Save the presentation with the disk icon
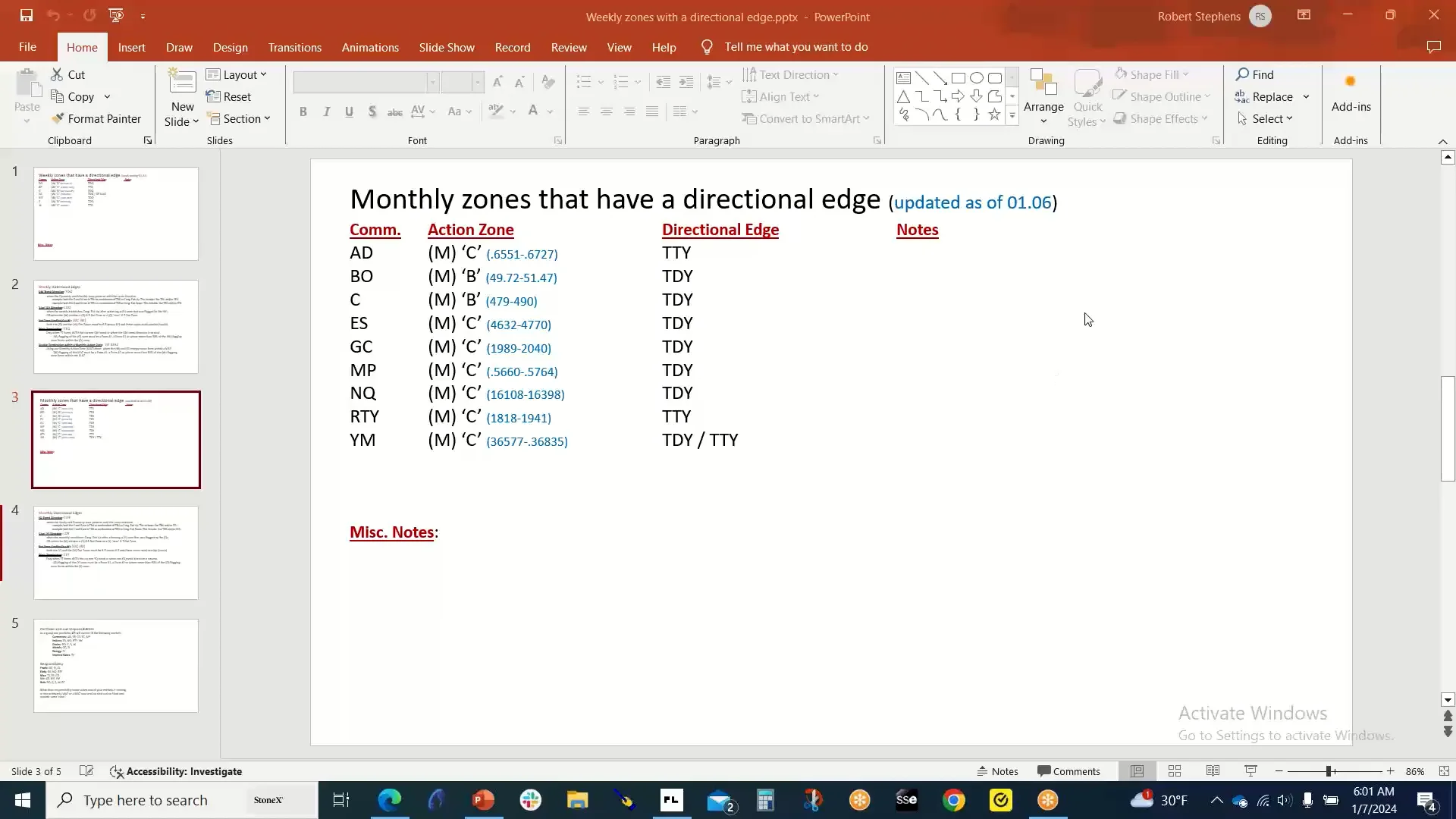This screenshot has height=819, width=1456. [x=27, y=15]
